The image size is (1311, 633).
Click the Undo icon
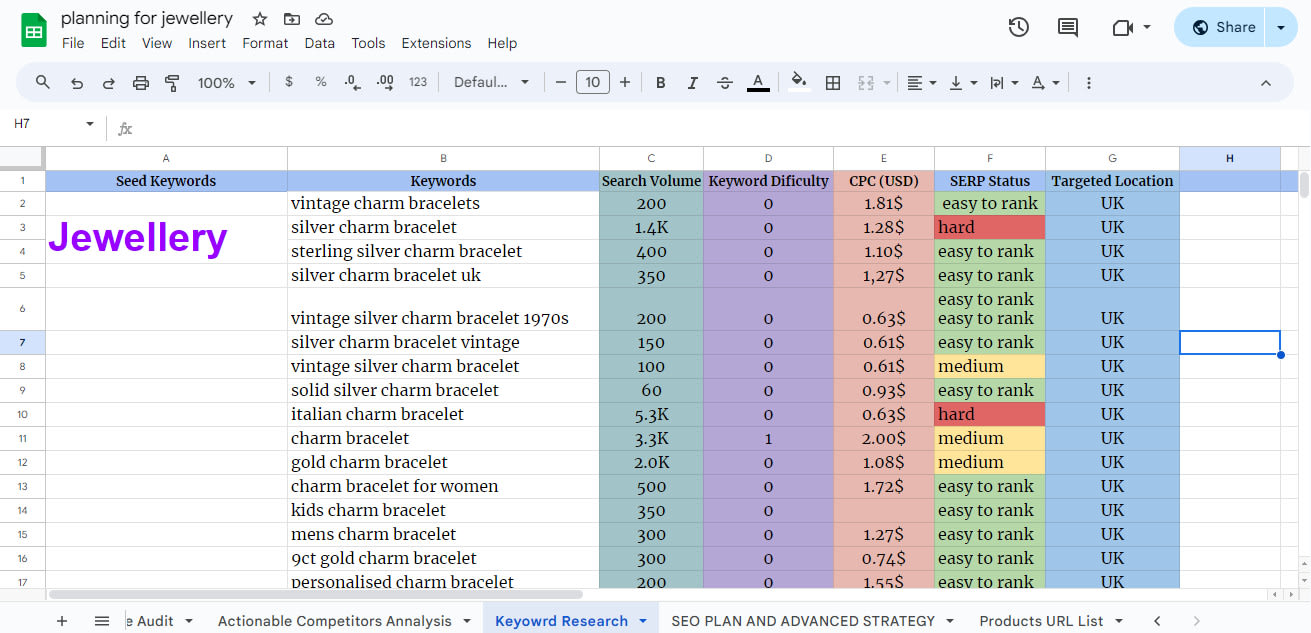coord(77,82)
